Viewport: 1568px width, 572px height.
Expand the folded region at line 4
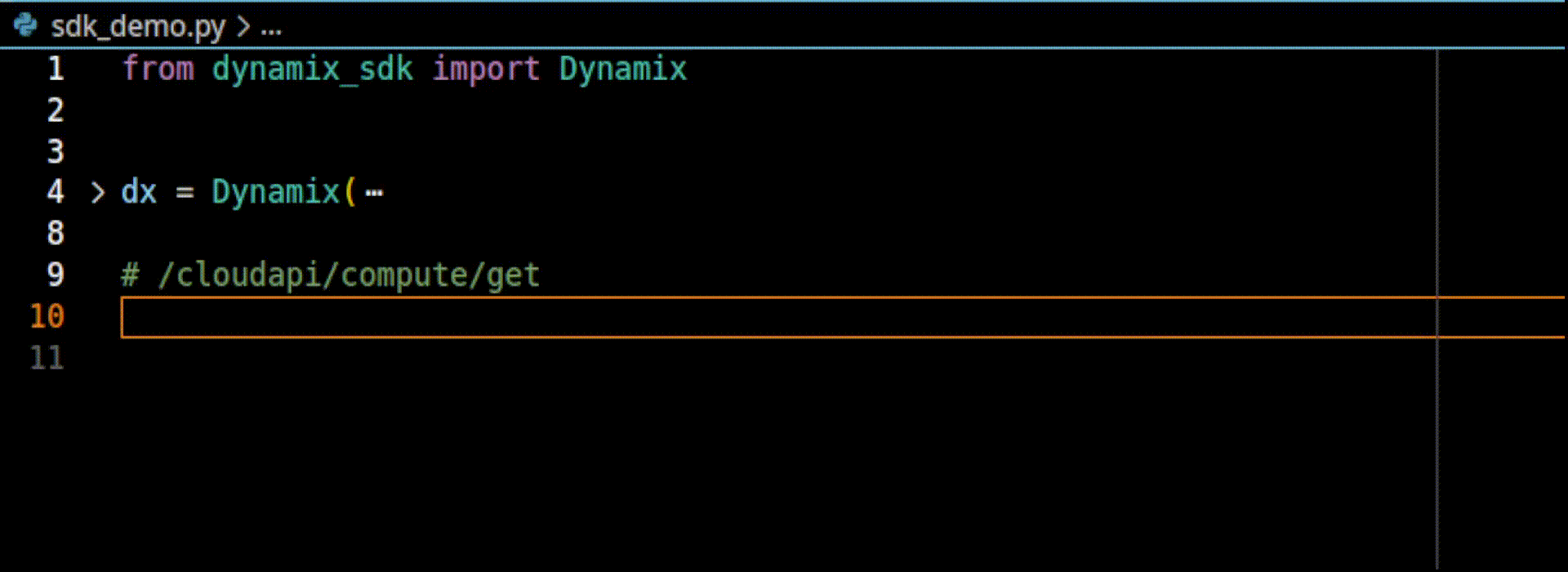[98, 193]
